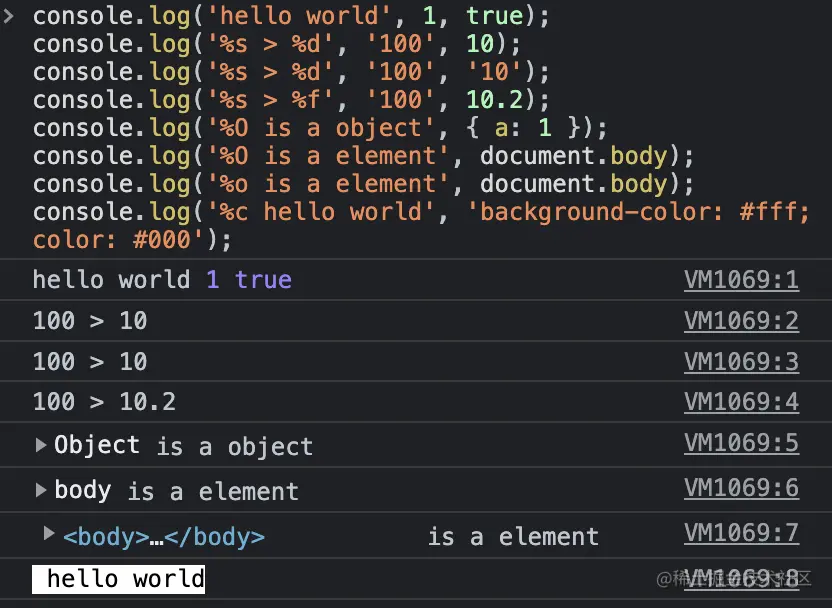Click the code line with { a: 1 }

tap(320, 128)
